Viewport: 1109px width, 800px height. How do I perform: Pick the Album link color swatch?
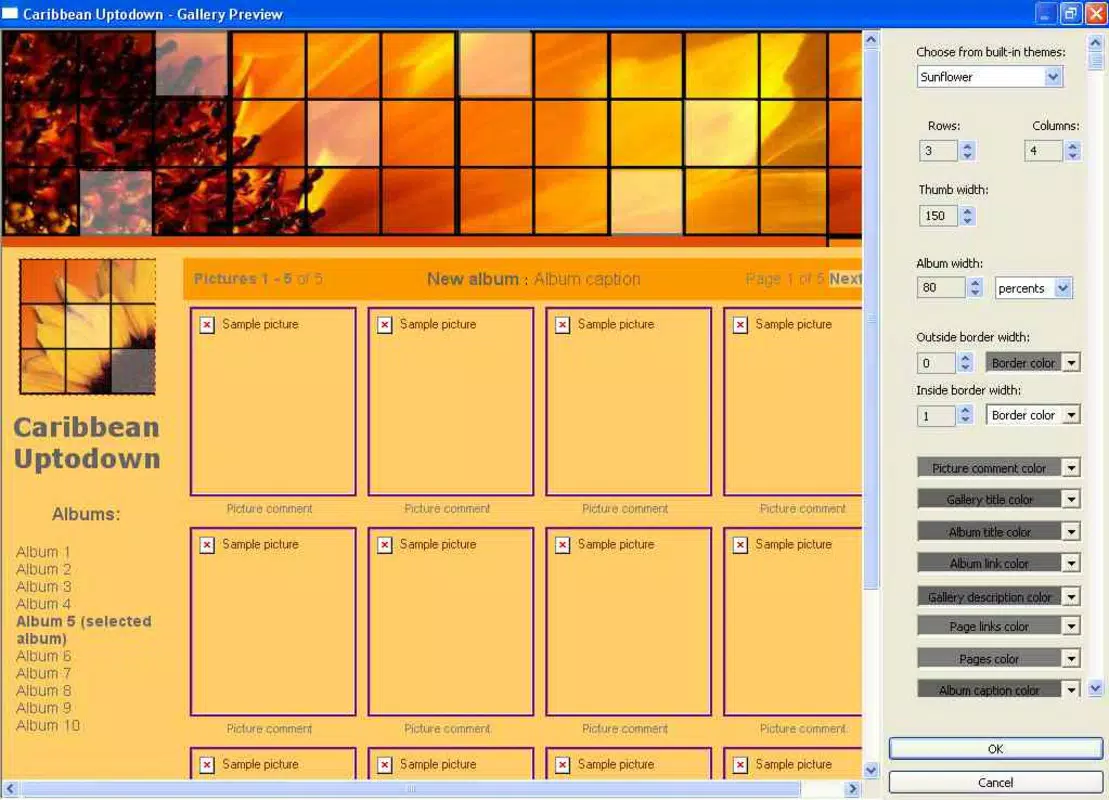pyautogui.click(x=989, y=563)
